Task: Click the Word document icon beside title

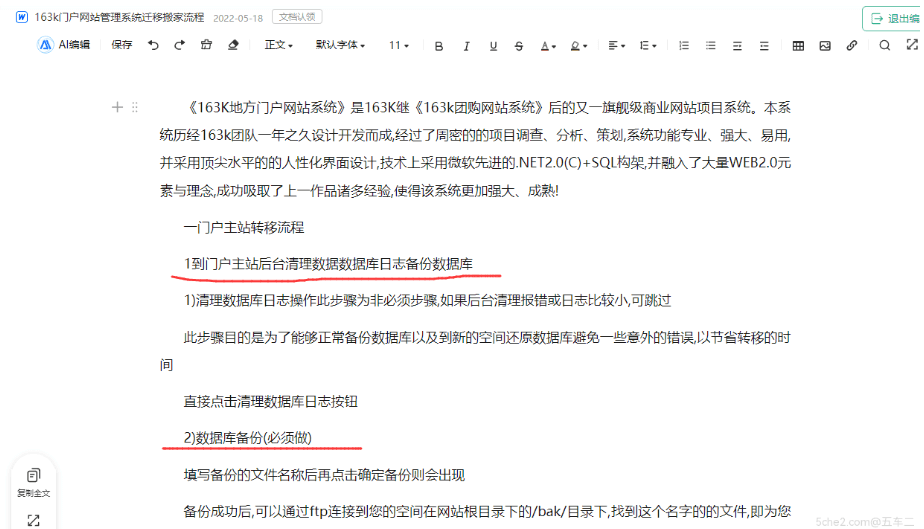Action: coord(22,17)
